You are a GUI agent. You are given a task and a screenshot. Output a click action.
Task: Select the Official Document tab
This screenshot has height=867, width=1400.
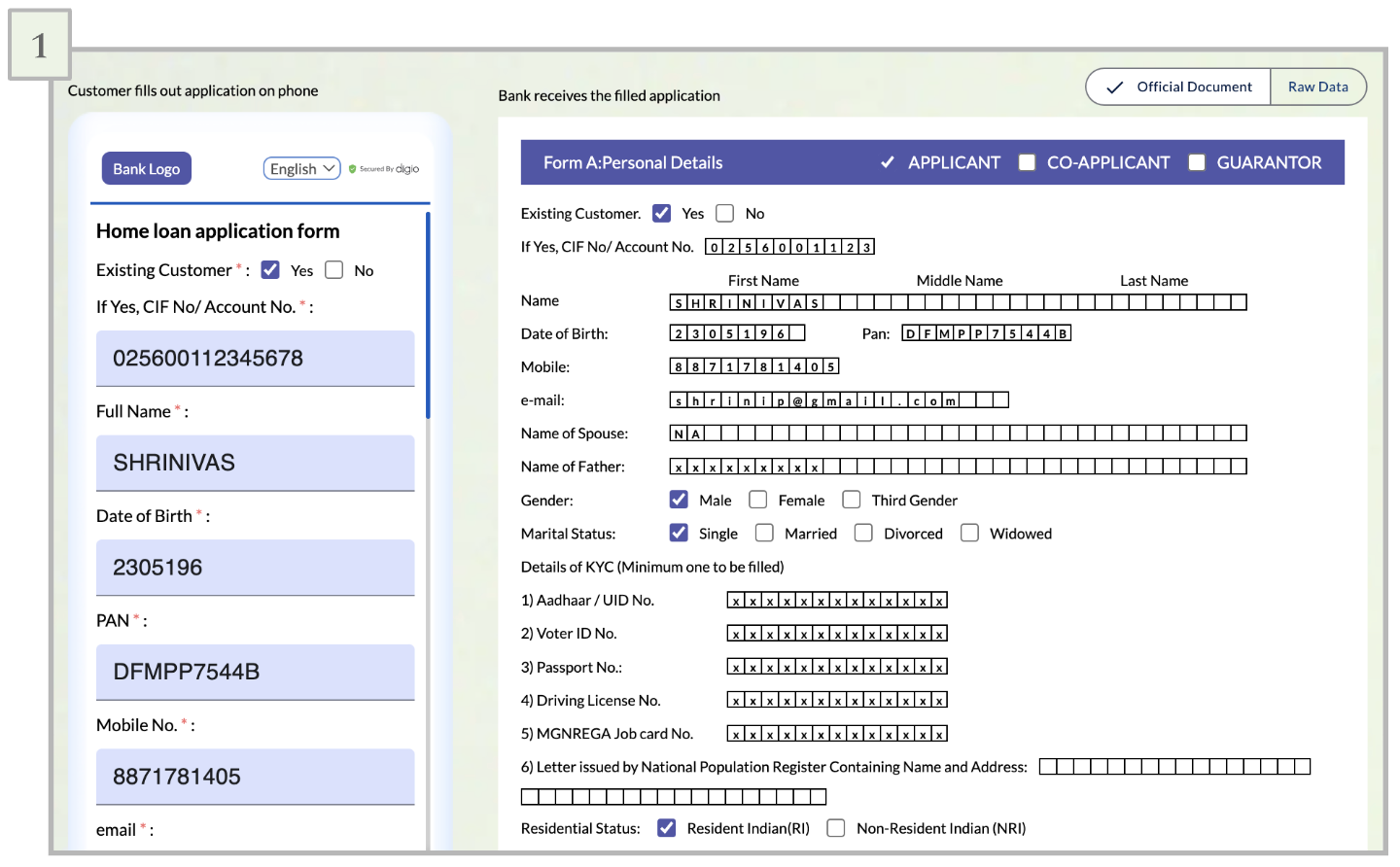[1178, 87]
